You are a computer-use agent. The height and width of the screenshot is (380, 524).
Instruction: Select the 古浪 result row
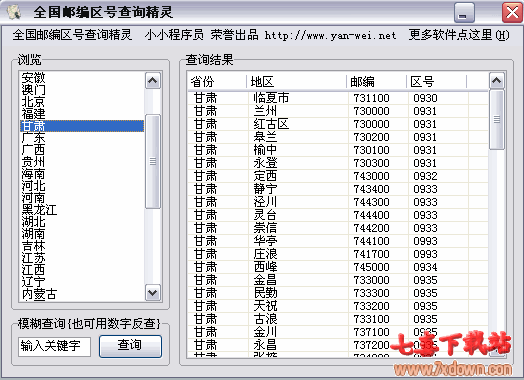[x=338, y=320]
